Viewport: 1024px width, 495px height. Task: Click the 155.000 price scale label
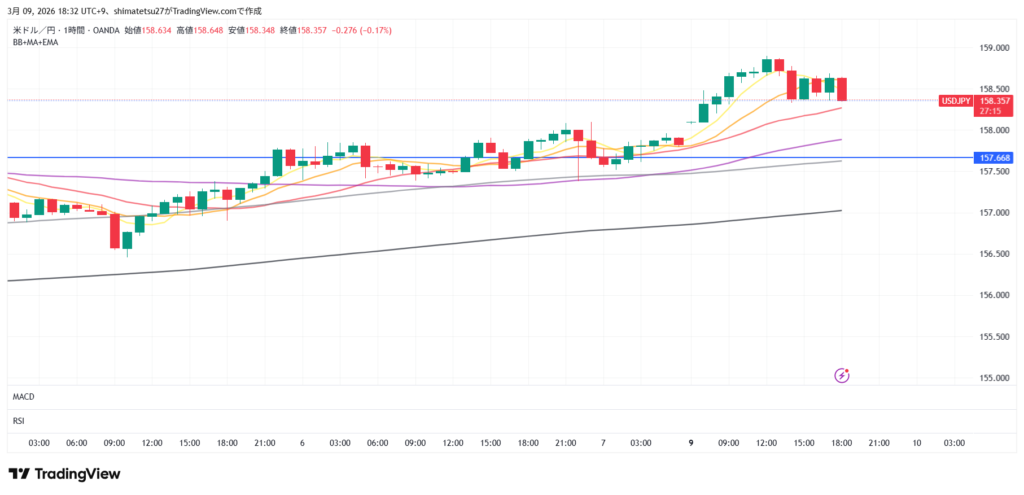coord(992,378)
